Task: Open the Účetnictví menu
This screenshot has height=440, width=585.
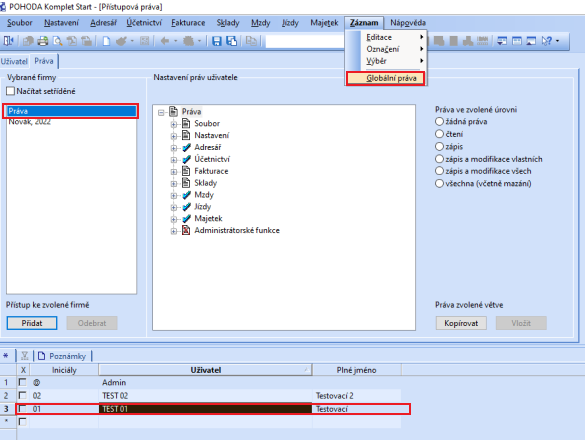Action: (x=144, y=23)
